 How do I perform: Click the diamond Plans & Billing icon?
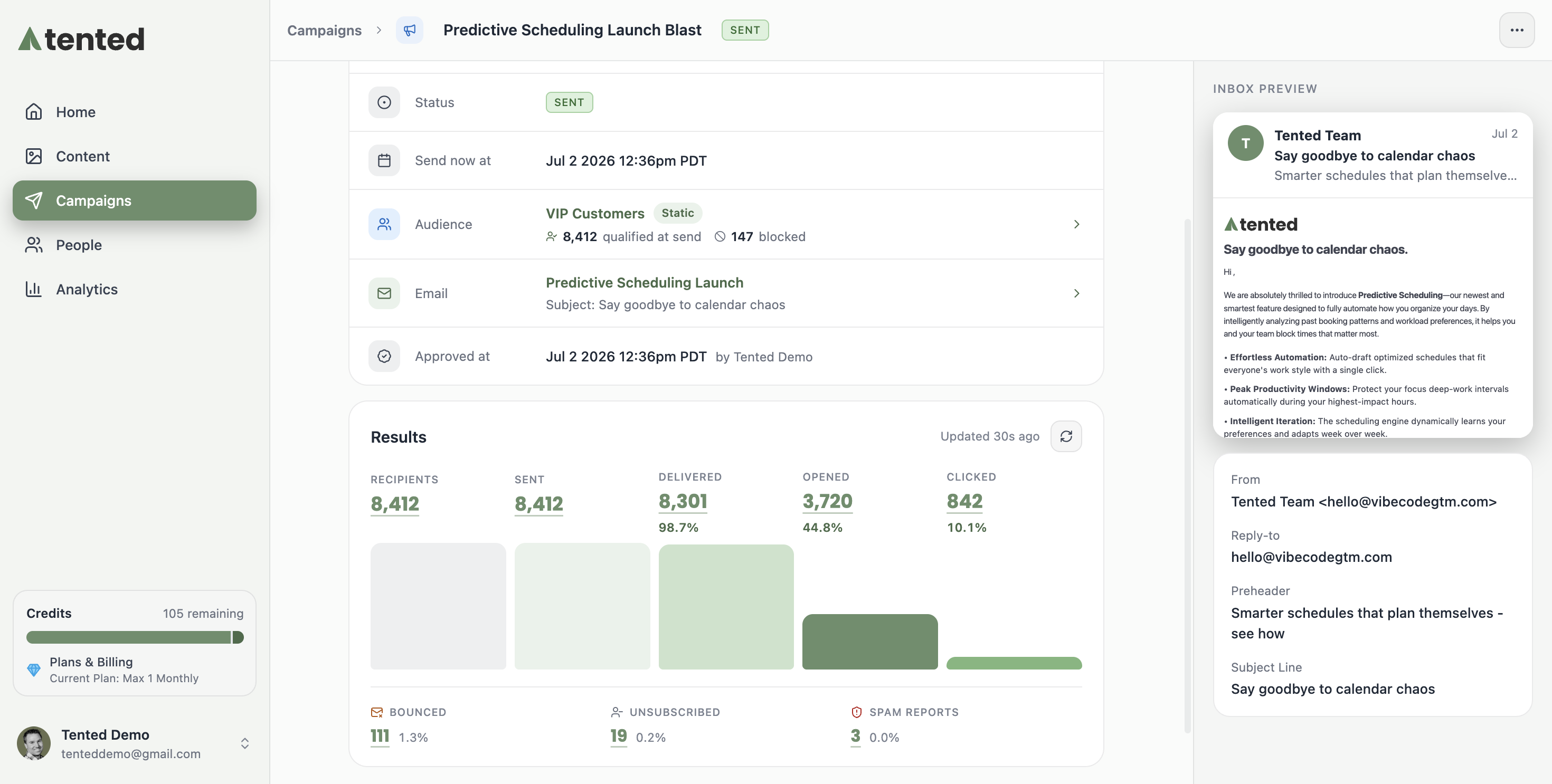34,670
